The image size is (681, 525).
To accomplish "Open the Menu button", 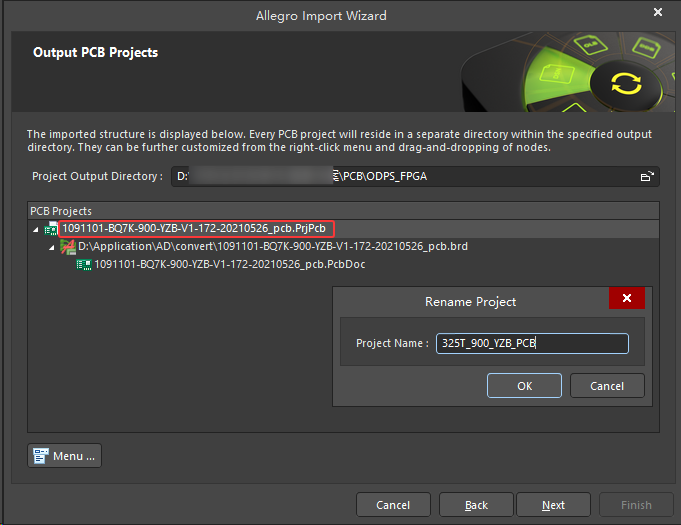I will [x=64, y=456].
